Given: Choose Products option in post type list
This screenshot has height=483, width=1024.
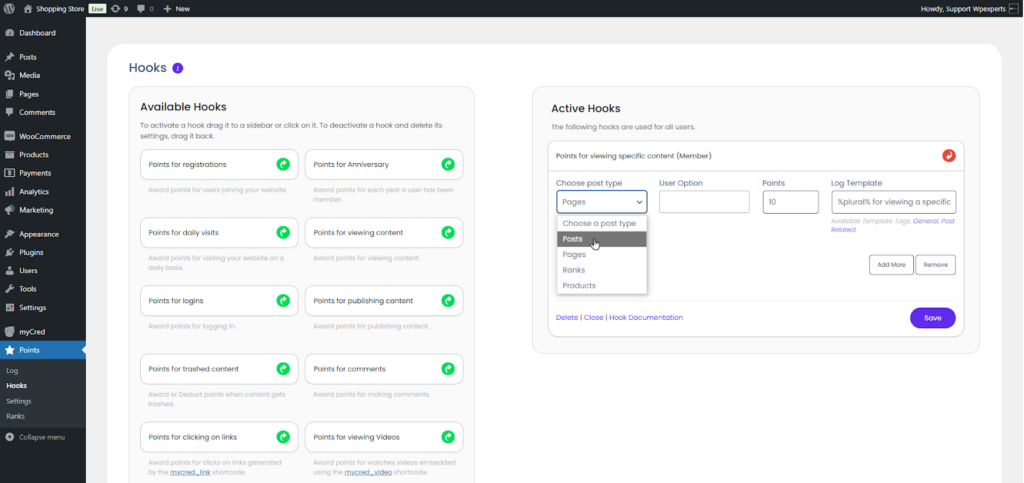Looking at the screenshot, I should (x=579, y=285).
